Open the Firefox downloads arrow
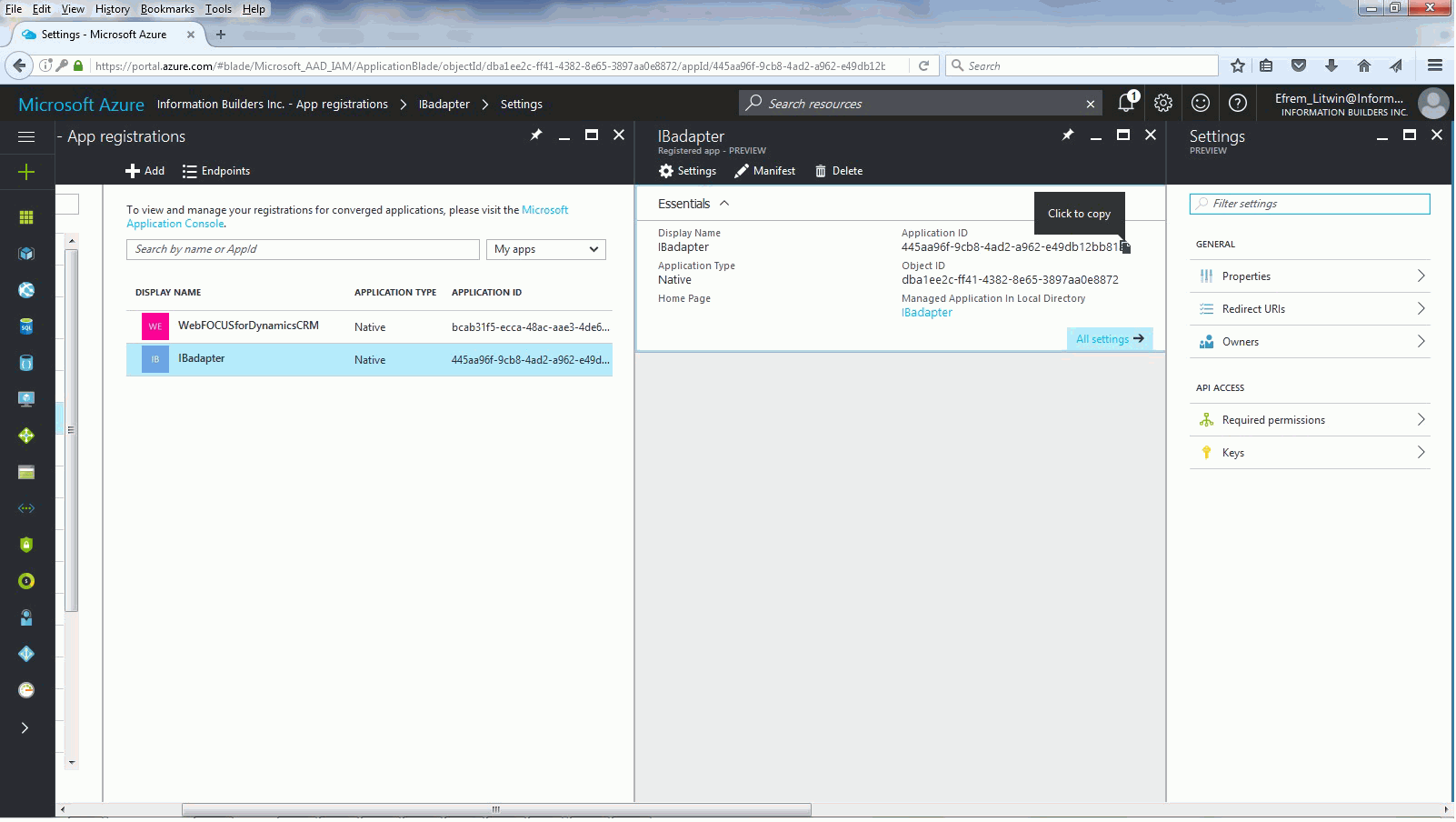Image resolution: width=1456 pixels, height=822 pixels. (x=1331, y=65)
